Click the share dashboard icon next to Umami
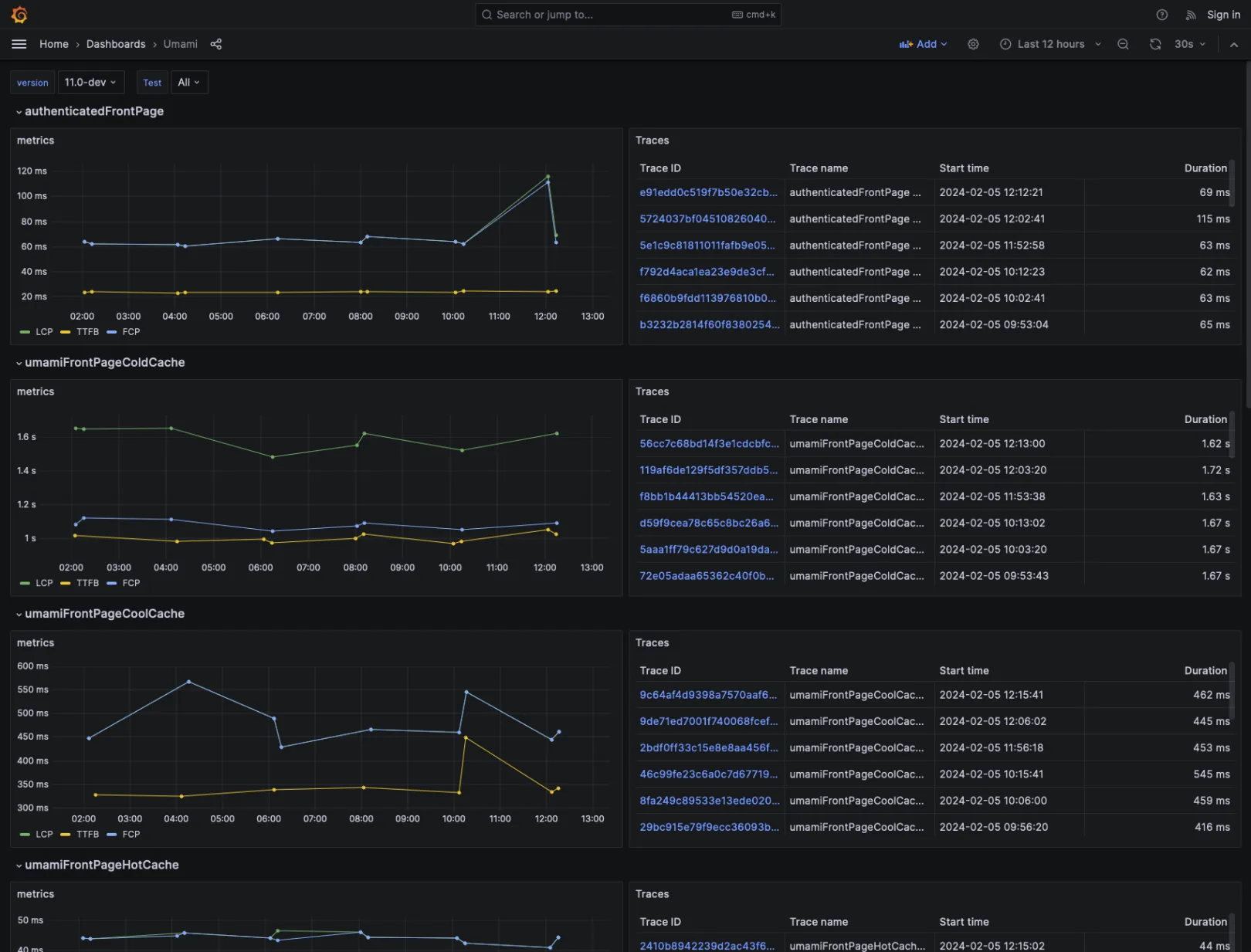This screenshot has height=952, width=1251. 216,44
